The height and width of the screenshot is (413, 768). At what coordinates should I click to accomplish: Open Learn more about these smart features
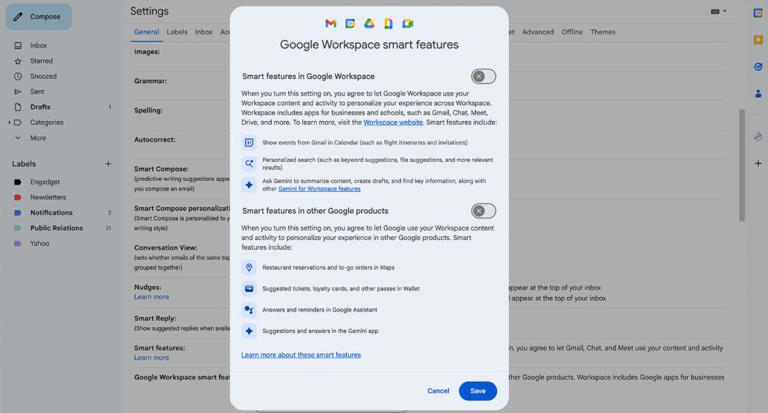[301, 355]
